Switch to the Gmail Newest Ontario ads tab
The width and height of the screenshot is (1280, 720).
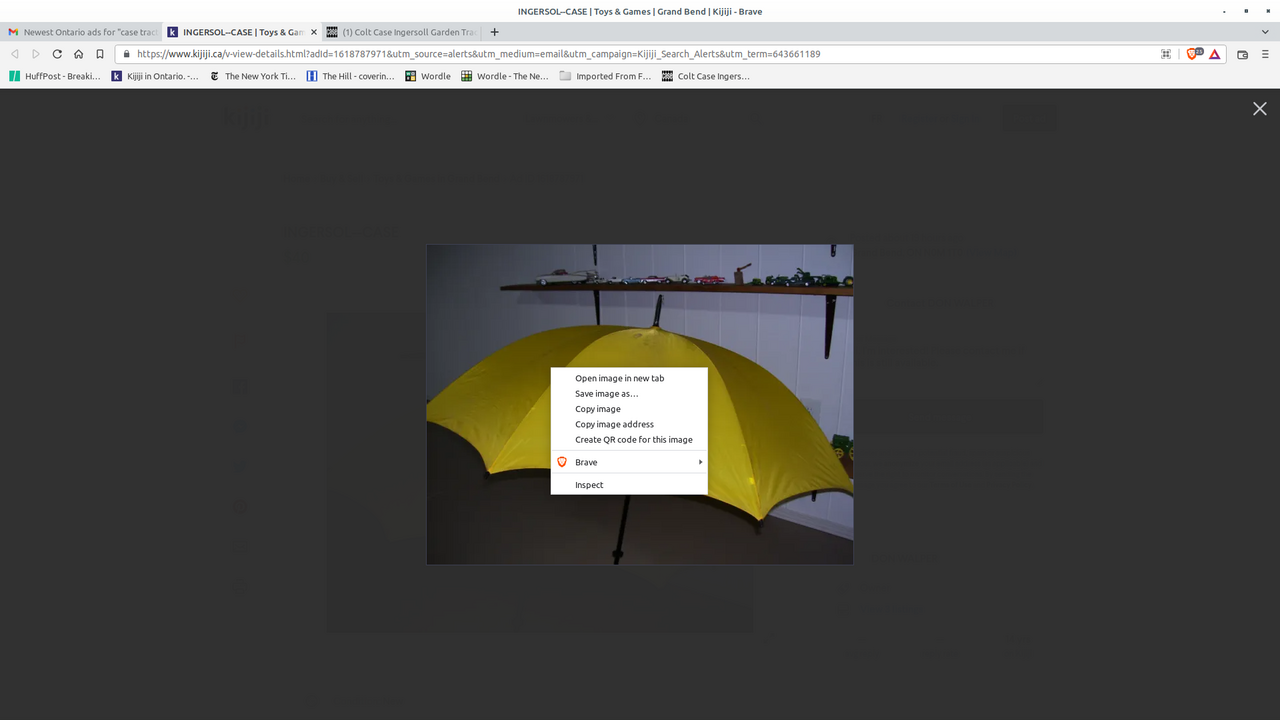click(x=82, y=32)
